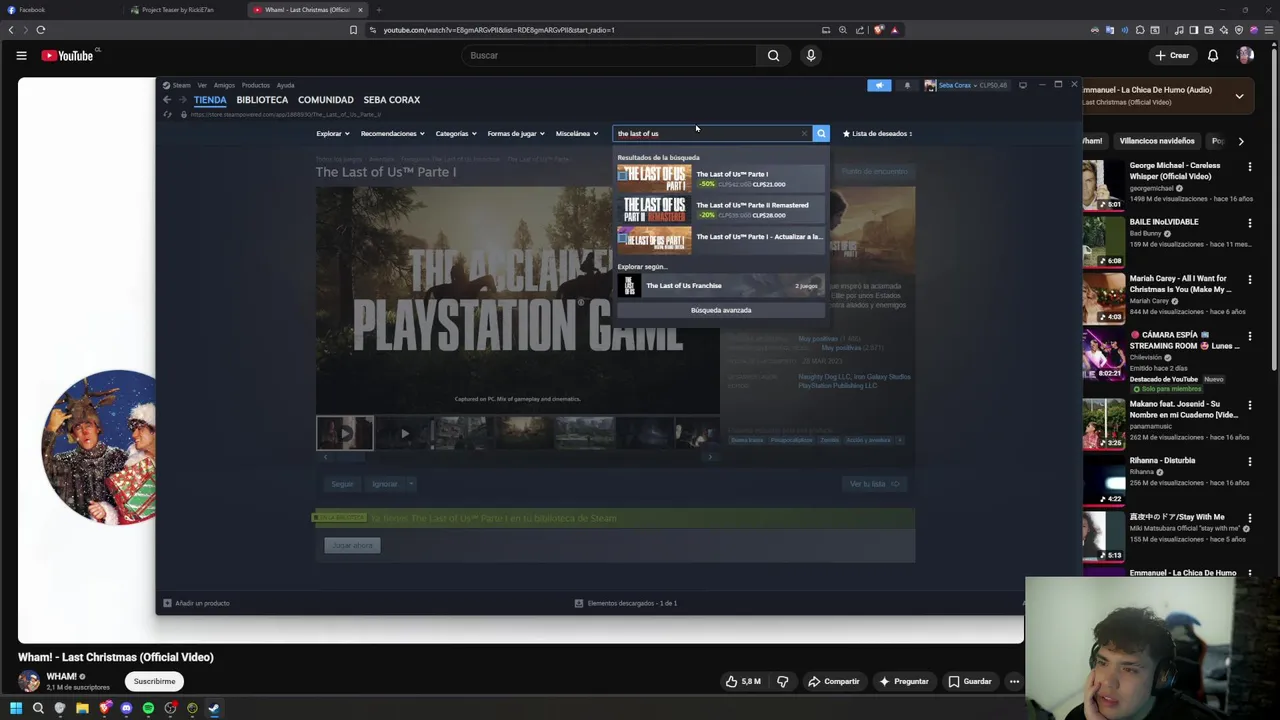This screenshot has height=720, width=1280.
Task: Open the Ignorar dropdown arrow
Action: [410, 484]
